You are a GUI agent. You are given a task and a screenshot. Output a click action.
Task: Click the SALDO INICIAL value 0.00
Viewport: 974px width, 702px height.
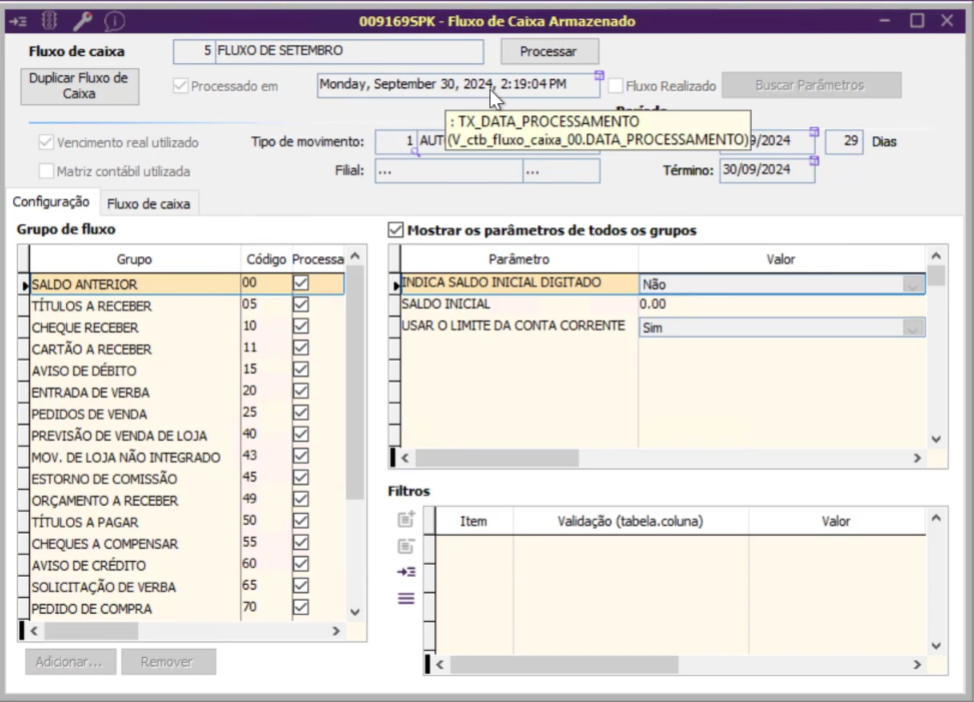point(781,304)
